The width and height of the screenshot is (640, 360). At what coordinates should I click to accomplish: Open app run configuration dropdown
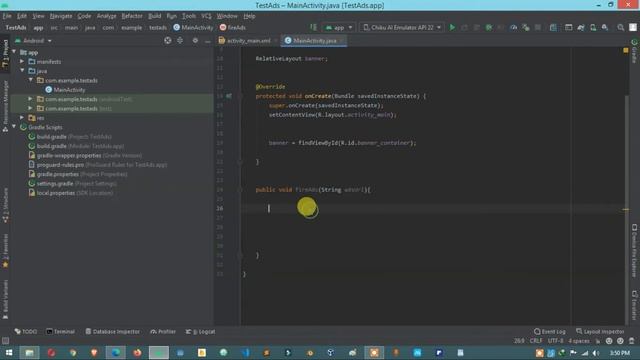pos(339,27)
